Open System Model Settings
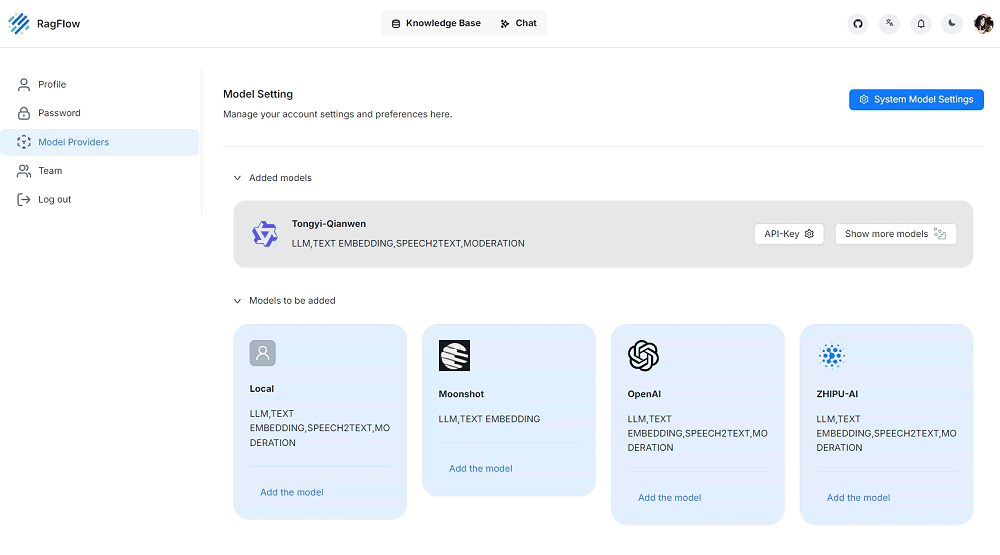The height and width of the screenshot is (555, 1000). click(916, 100)
